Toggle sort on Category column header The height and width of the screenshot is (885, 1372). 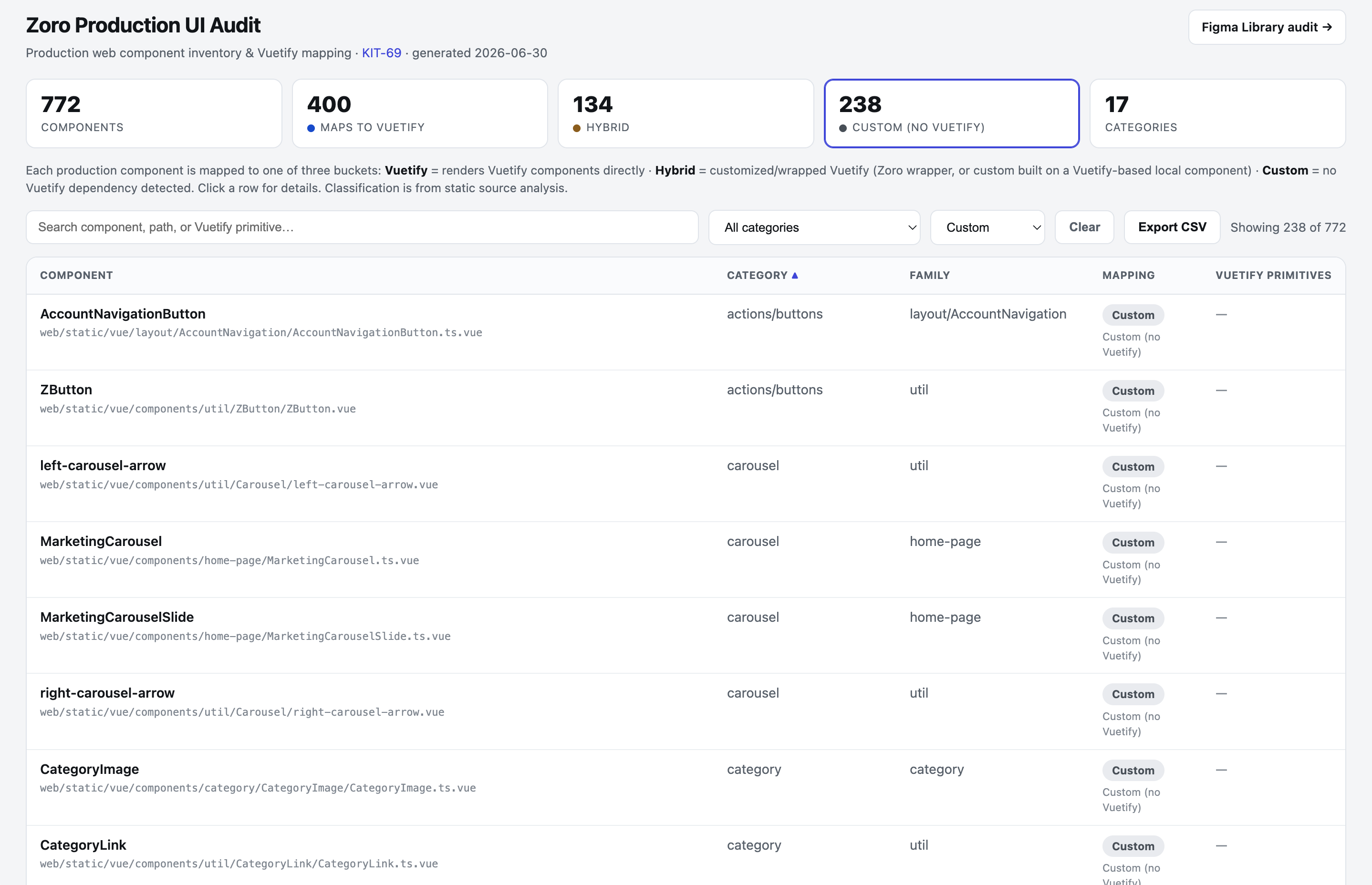762,275
